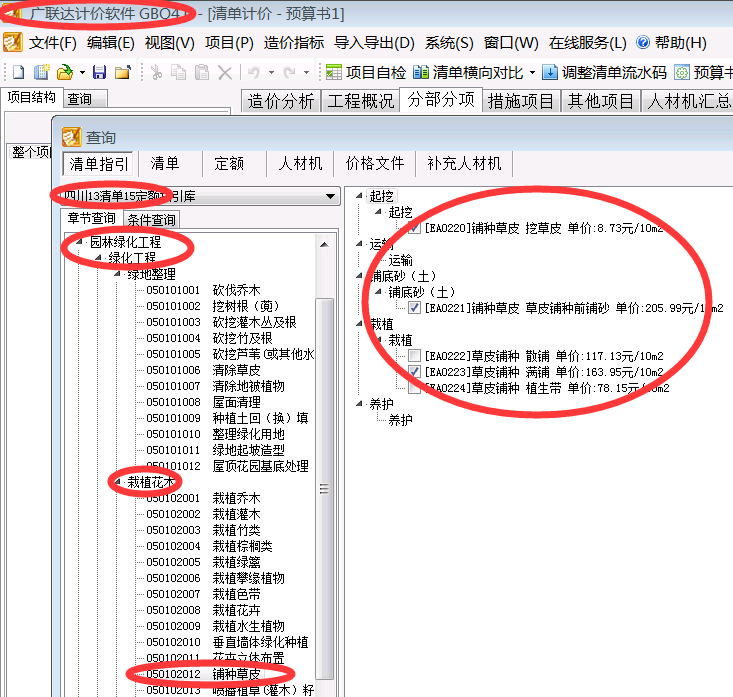The image size is (733, 697).
Task: Switch to the 价格文件 tab
Action: (x=374, y=164)
